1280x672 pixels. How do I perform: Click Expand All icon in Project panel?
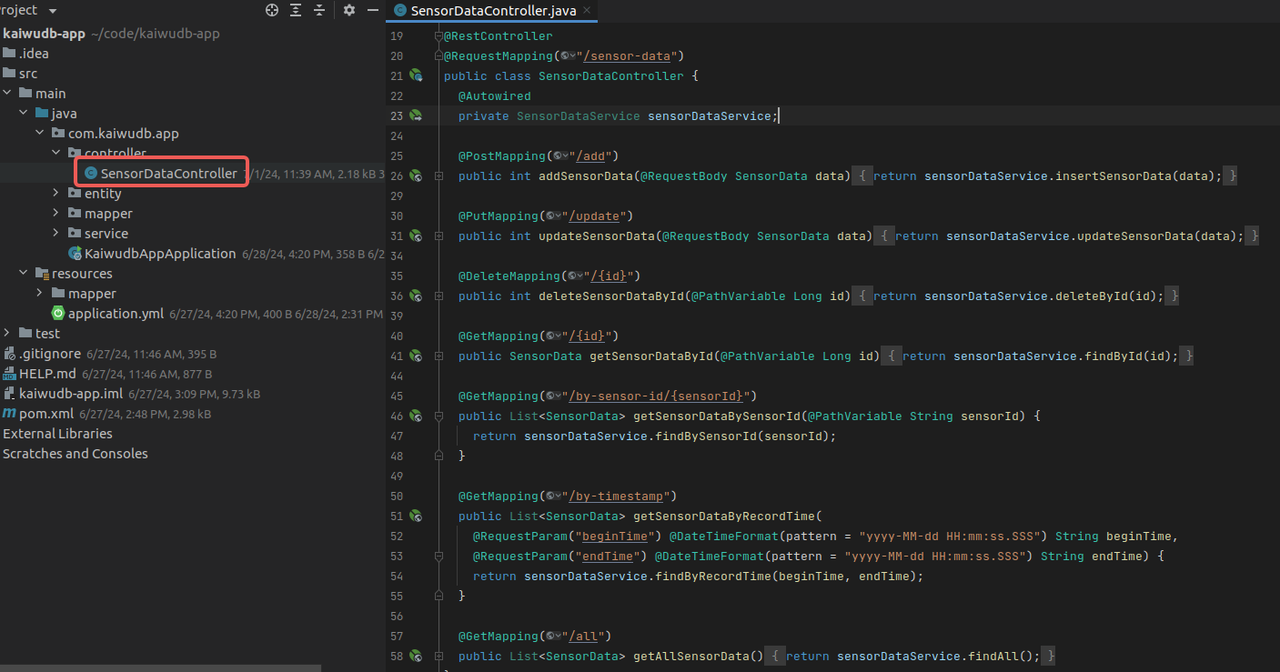[x=296, y=10]
